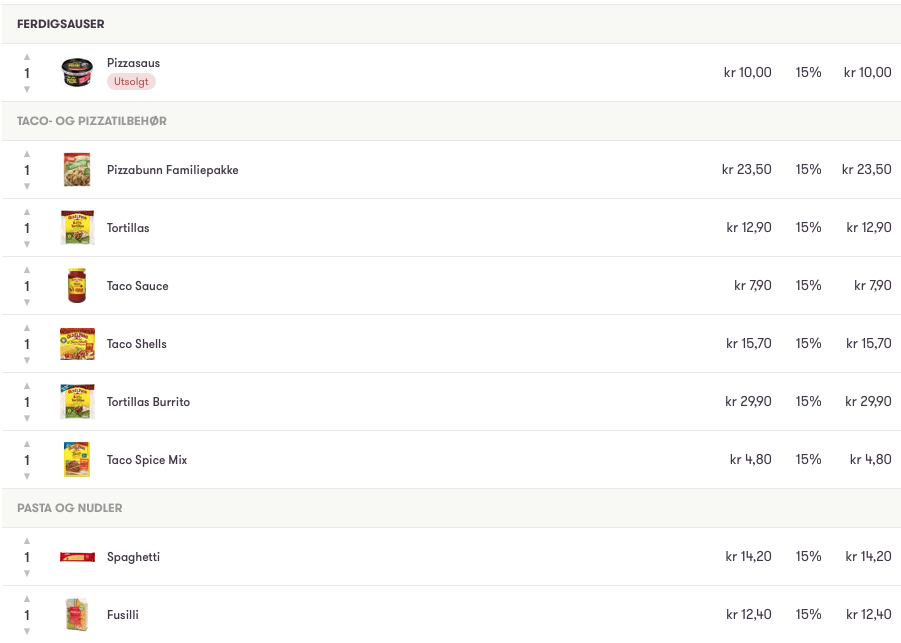Viewport: 901px width, 643px height.
Task: Decrease Taco Sauce quantity using down arrow
Action: [x=27, y=302]
